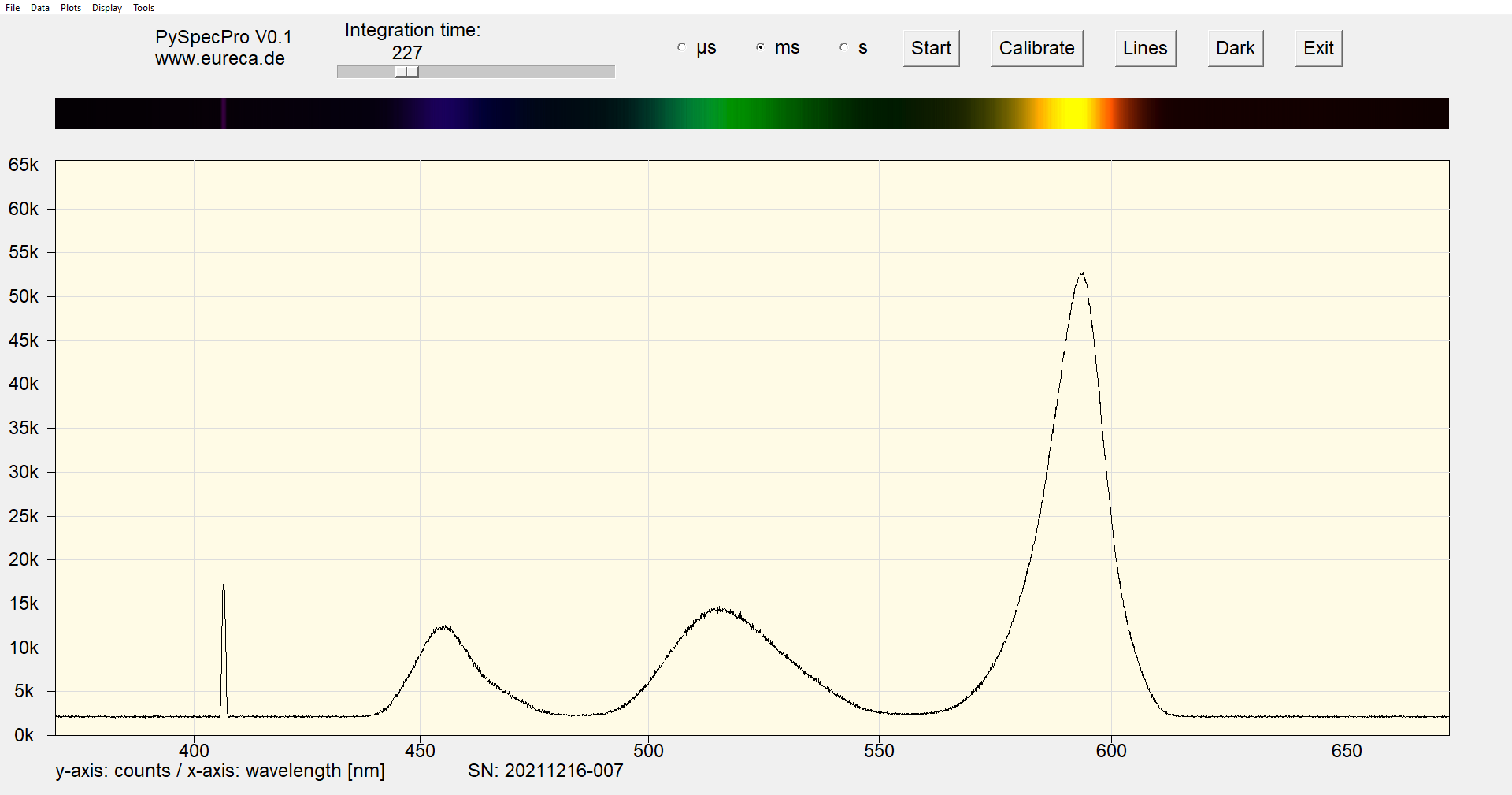Open the Data menu
Image resolution: width=1512 pixels, height=795 pixels.
point(40,8)
